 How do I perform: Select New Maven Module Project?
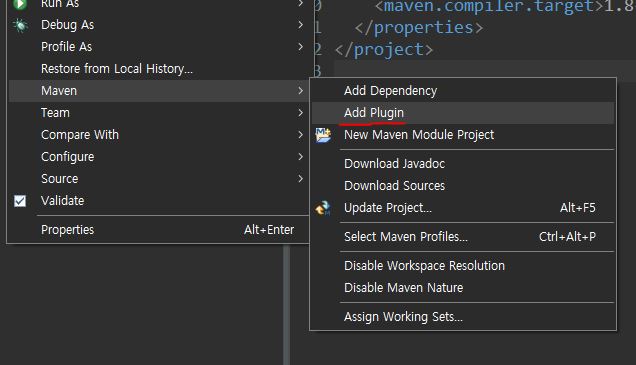pos(463,135)
